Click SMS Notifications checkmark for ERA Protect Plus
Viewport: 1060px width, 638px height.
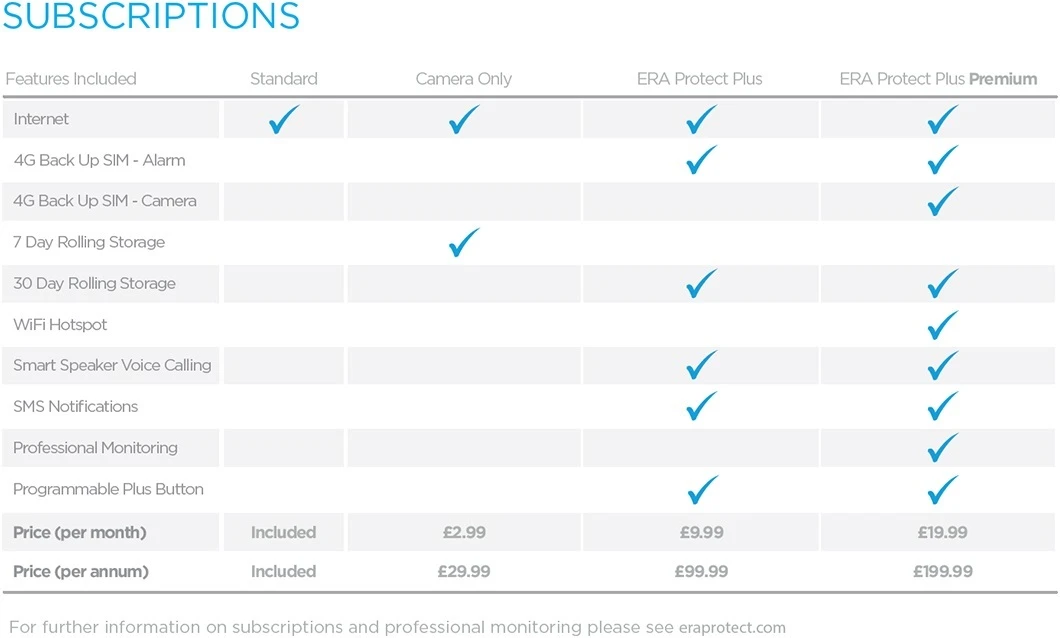coord(702,407)
